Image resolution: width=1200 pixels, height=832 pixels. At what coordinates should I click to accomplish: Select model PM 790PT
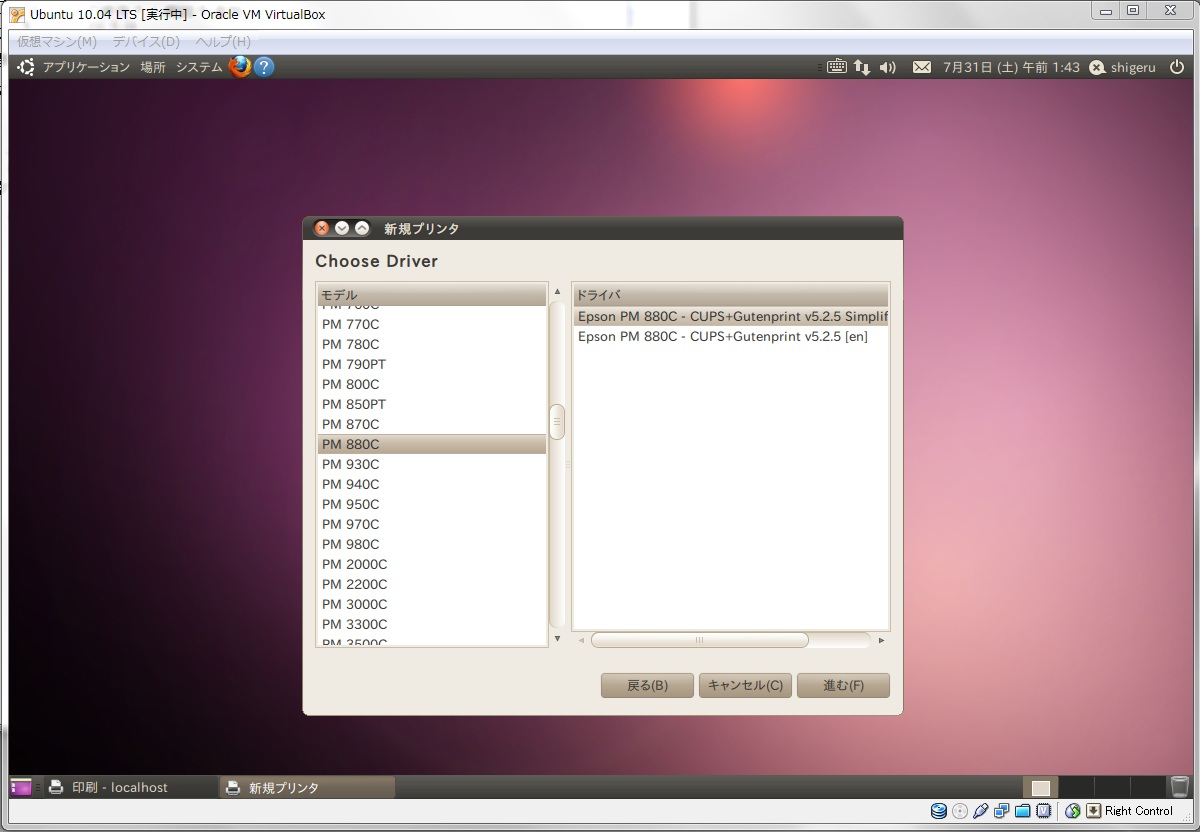pyautogui.click(x=432, y=364)
